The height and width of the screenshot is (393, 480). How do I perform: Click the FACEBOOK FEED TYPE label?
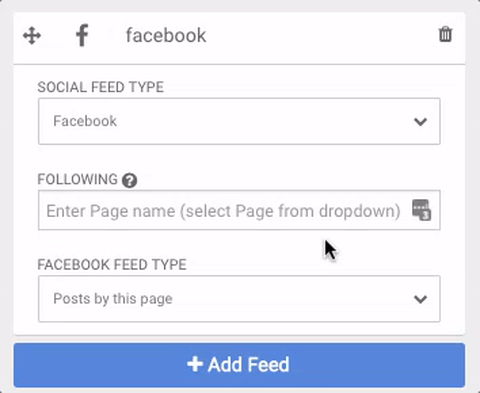click(x=112, y=265)
